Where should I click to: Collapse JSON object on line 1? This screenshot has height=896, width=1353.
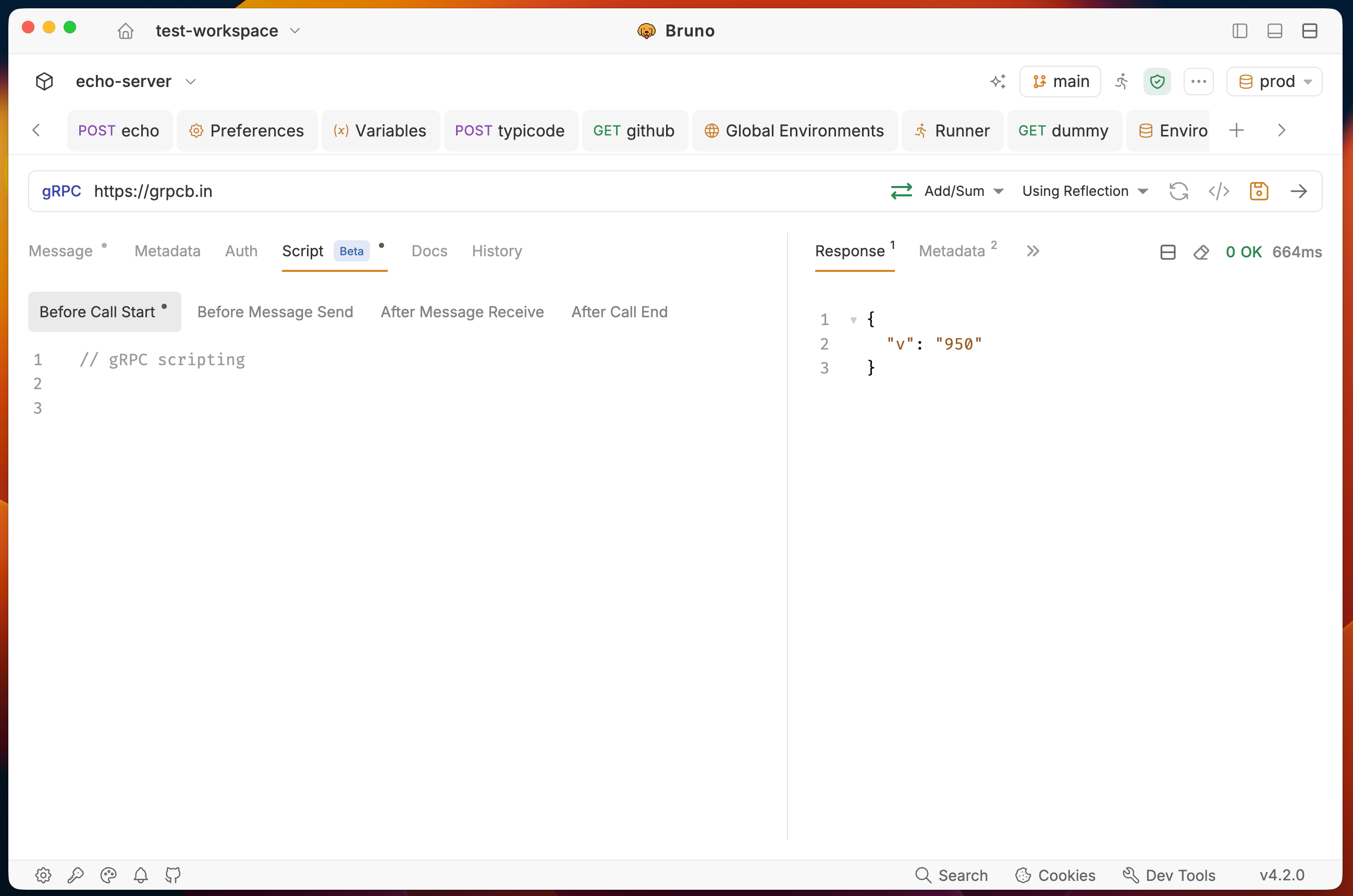(x=853, y=320)
